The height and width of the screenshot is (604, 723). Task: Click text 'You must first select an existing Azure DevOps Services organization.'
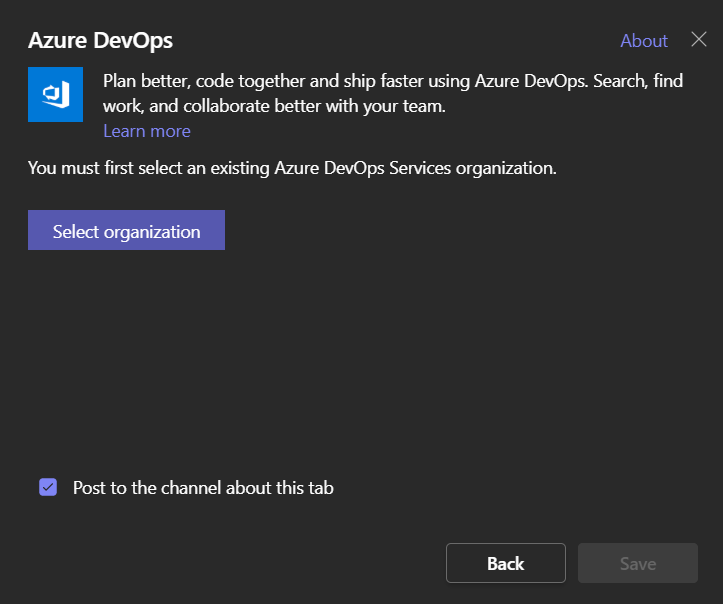[x=292, y=168]
